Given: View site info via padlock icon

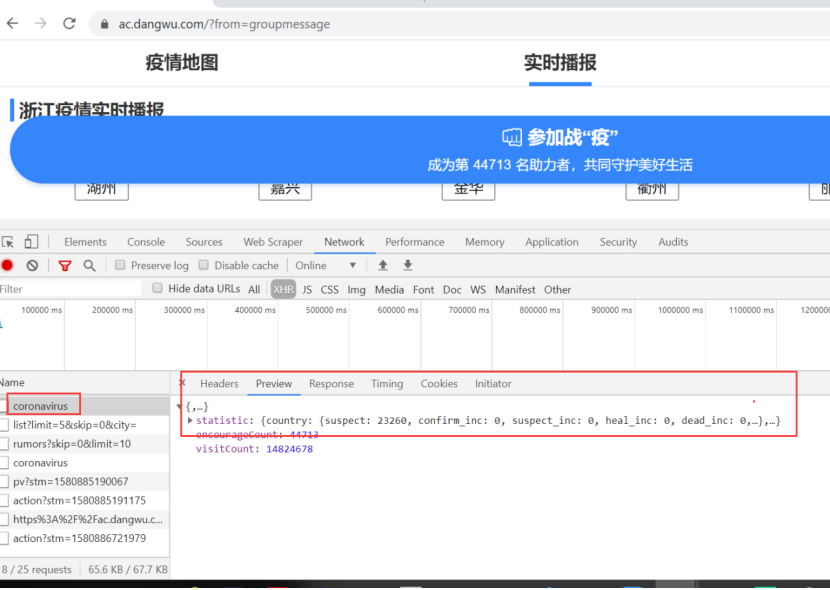Looking at the screenshot, I should pyautogui.click(x=104, y=24).
